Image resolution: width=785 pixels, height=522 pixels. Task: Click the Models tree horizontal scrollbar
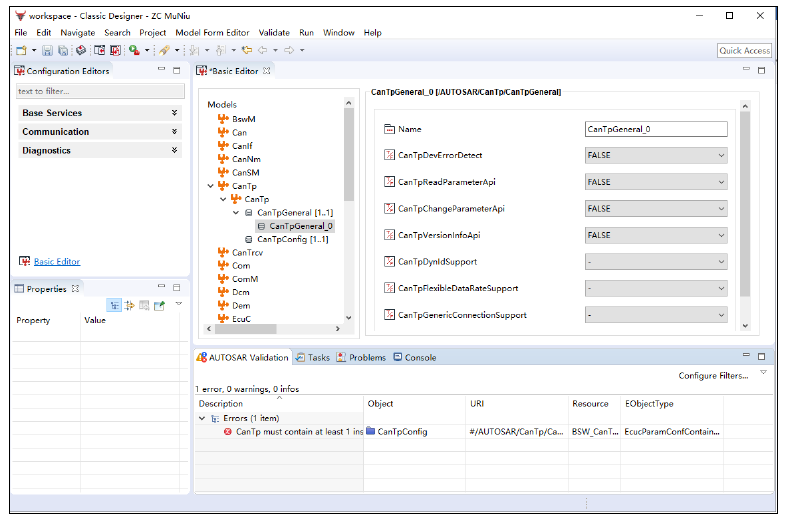click(x=245, y=329)
